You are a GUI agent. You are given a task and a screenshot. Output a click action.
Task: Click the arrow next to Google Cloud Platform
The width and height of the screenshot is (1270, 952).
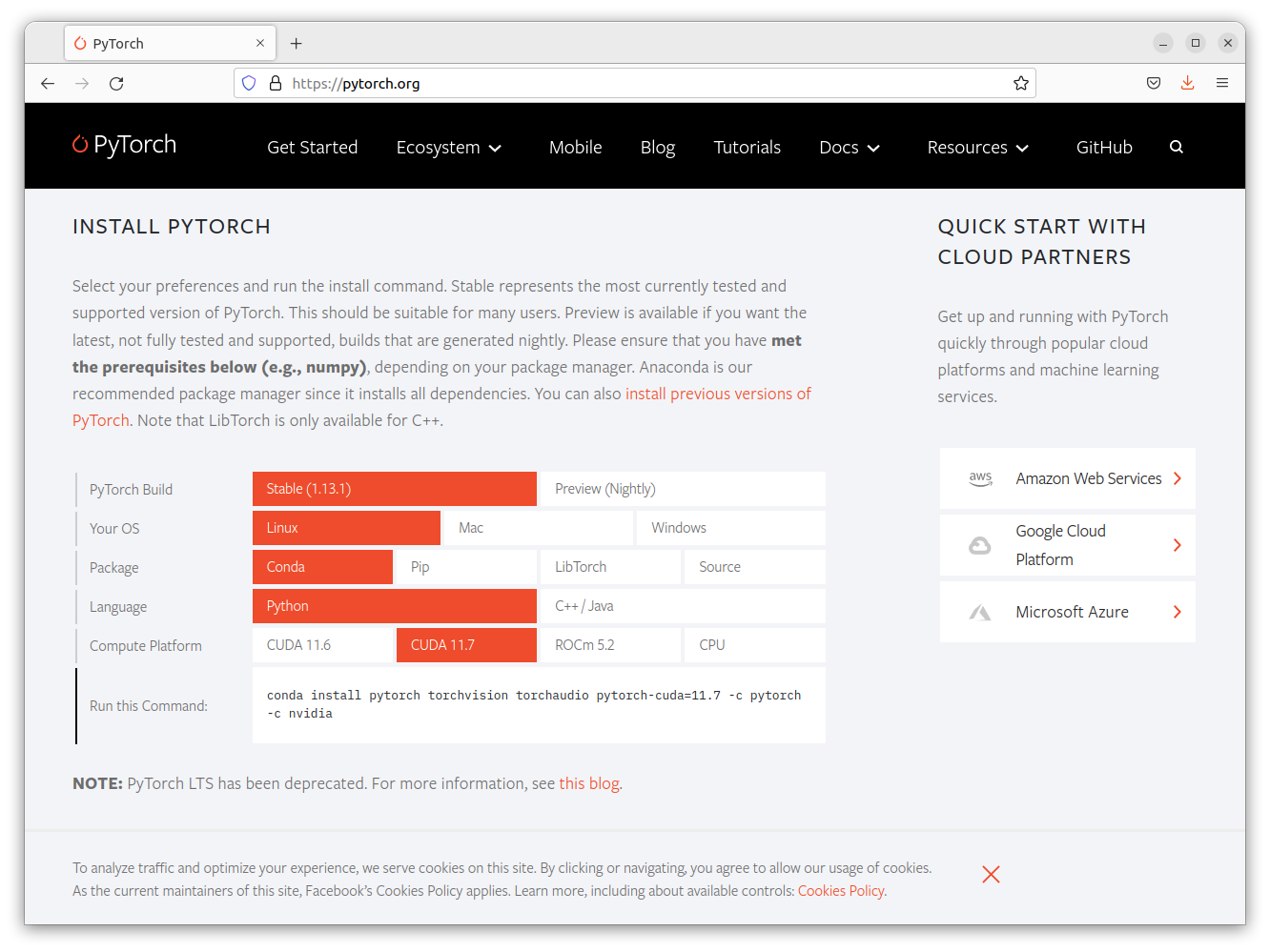[1178, 545]
